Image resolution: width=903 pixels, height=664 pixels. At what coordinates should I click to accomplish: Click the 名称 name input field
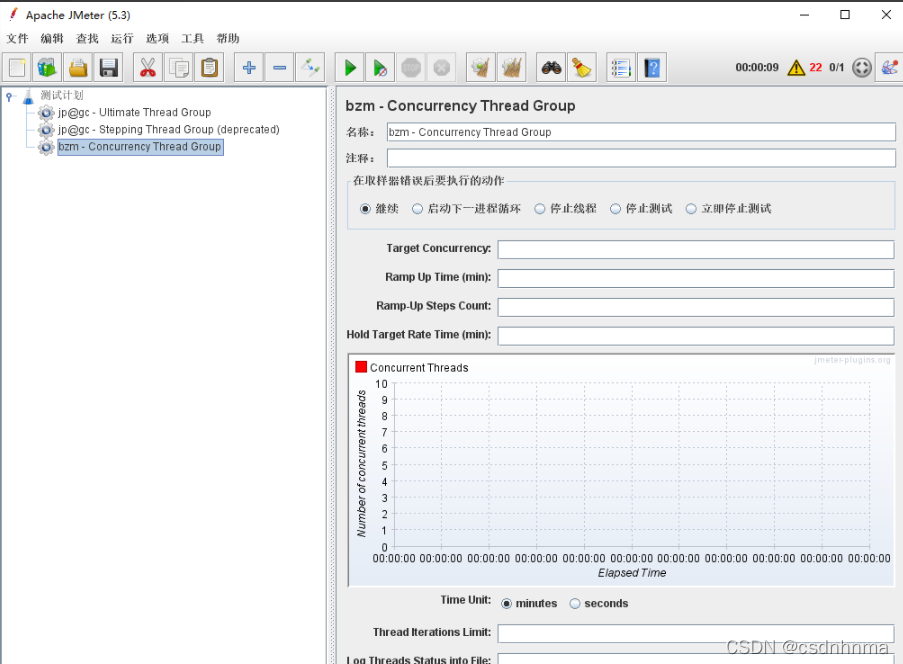(x=641, y=132)
